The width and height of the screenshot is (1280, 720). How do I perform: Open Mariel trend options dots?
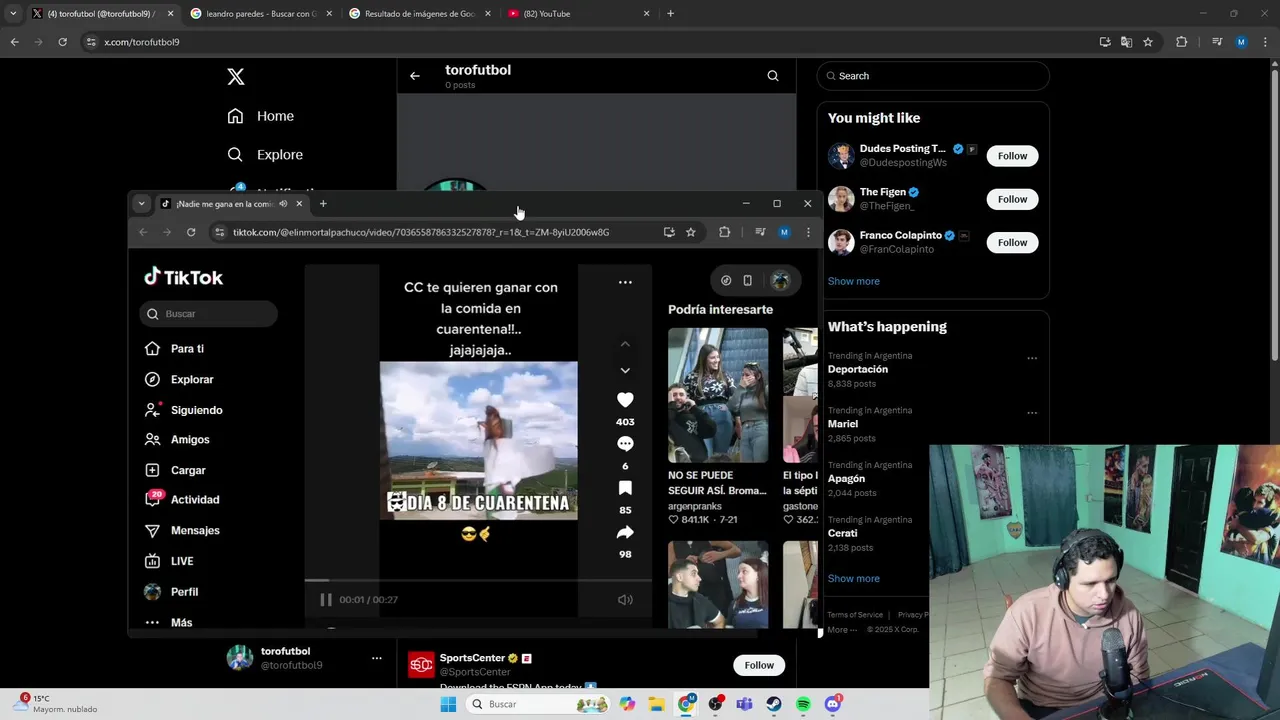tap(1032, 413)
